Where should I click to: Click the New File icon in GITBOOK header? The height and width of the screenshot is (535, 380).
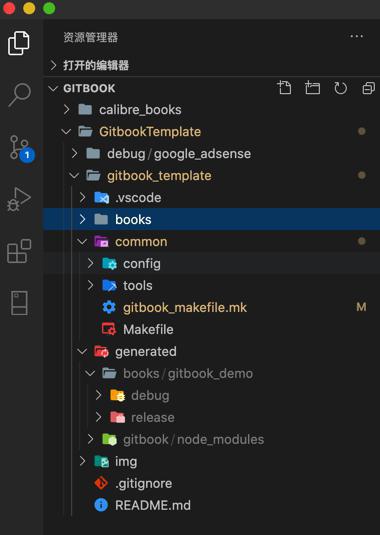click(x=284, y=88)
